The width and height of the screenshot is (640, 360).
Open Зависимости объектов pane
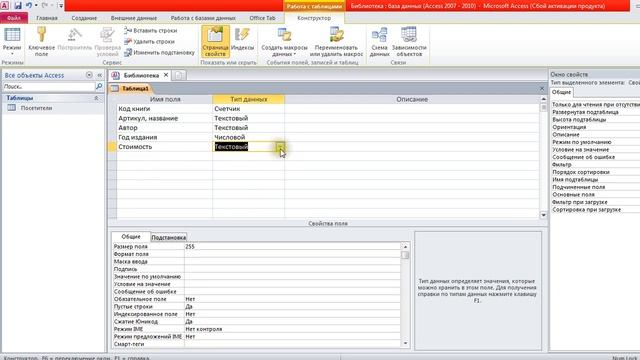(x=409, y=42)
